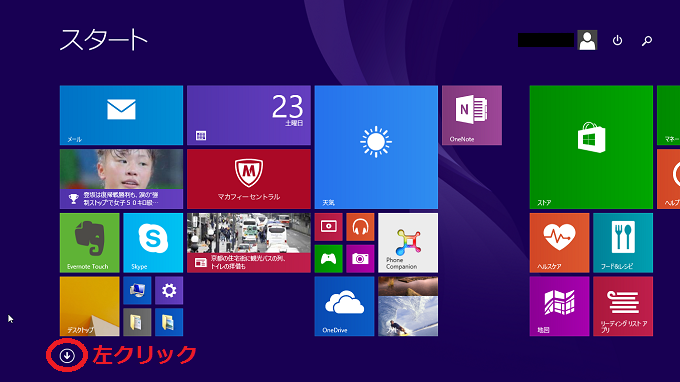Image resolution: width=680 pixels, height=382 pixels.
Task: Launch the Skype tile
Action: 153,243
